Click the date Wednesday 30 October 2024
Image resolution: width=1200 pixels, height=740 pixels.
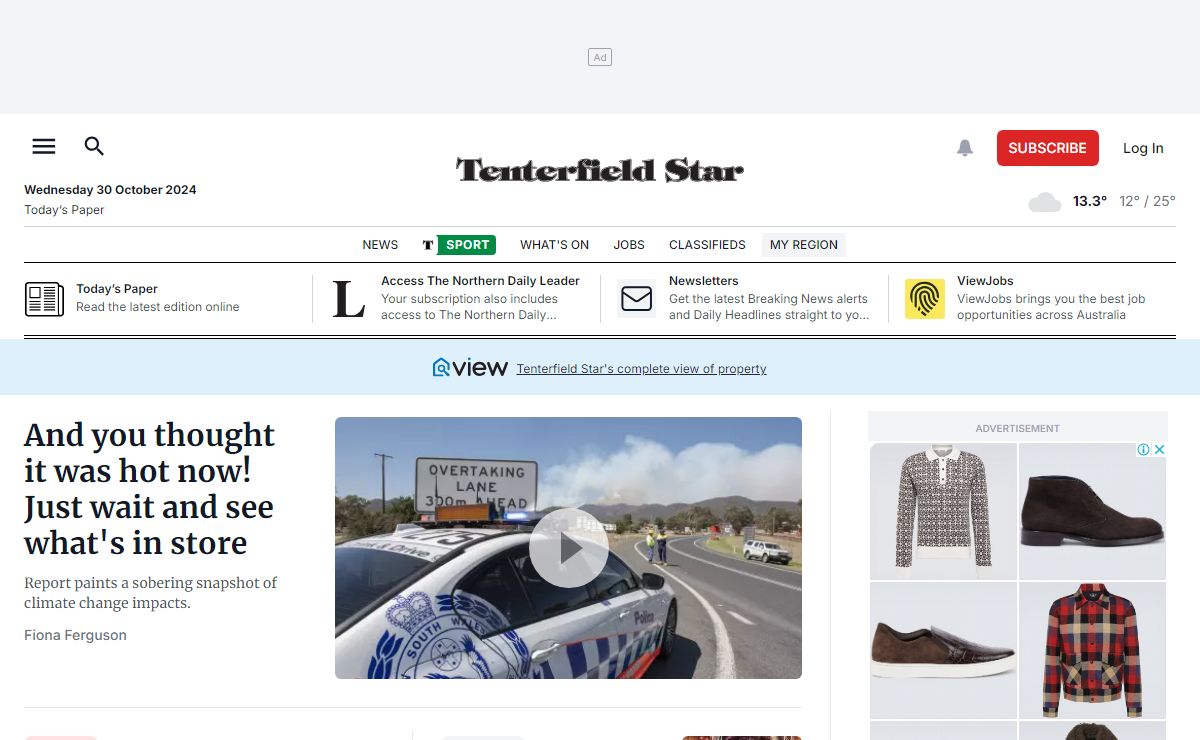(x=110, y=190)
